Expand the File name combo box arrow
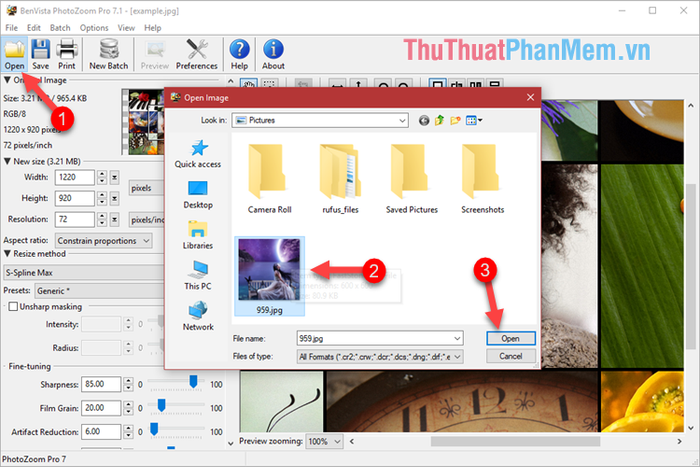Image resolution: width=700 pixels, height=467 pixels. coord(457,338)
